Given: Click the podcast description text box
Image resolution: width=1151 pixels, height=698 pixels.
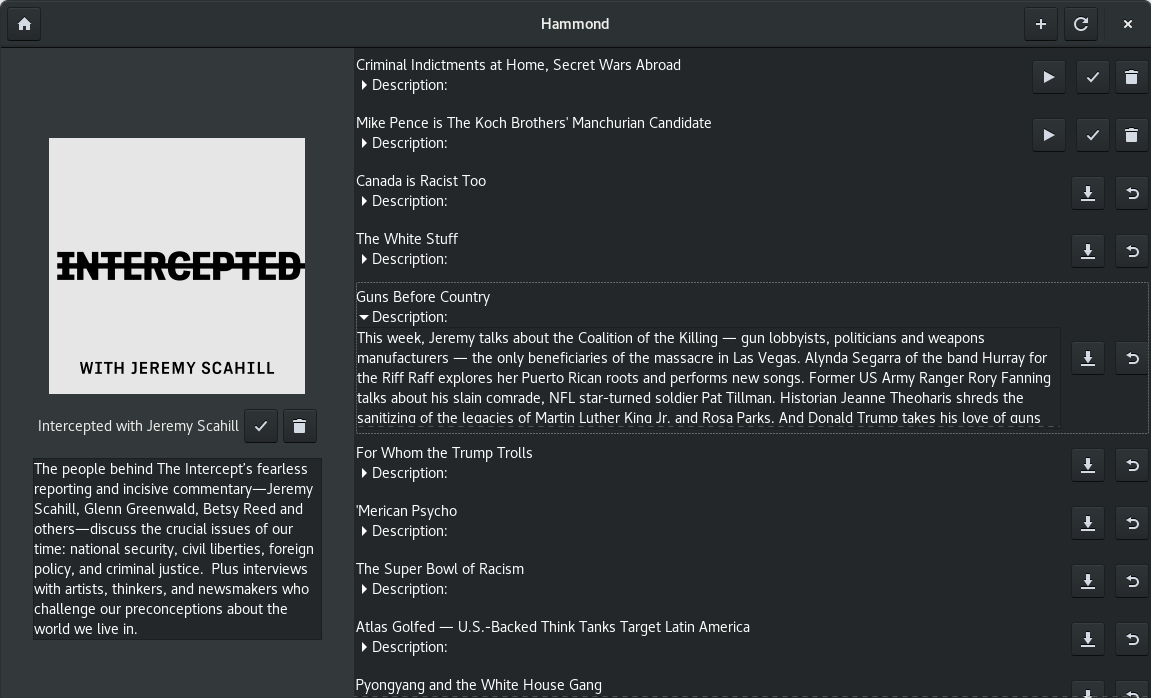Looking at the screenshot, I should coord(176,549).
